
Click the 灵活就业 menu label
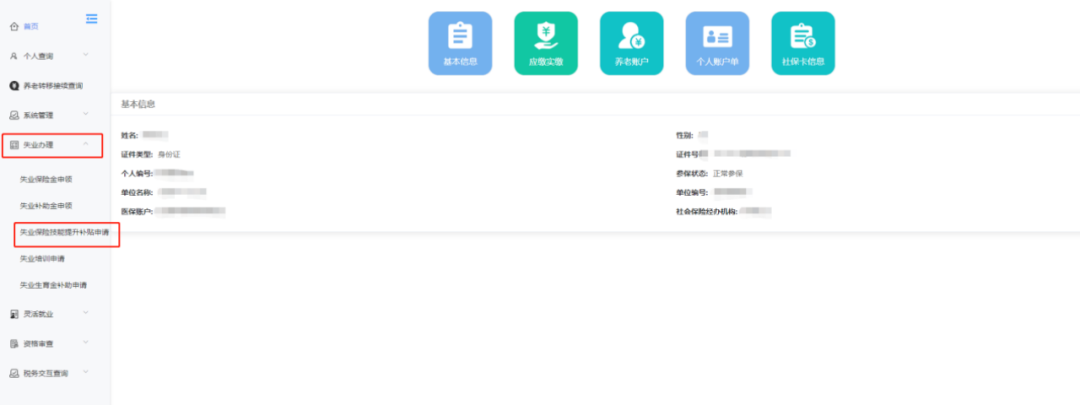pos(38,314)
